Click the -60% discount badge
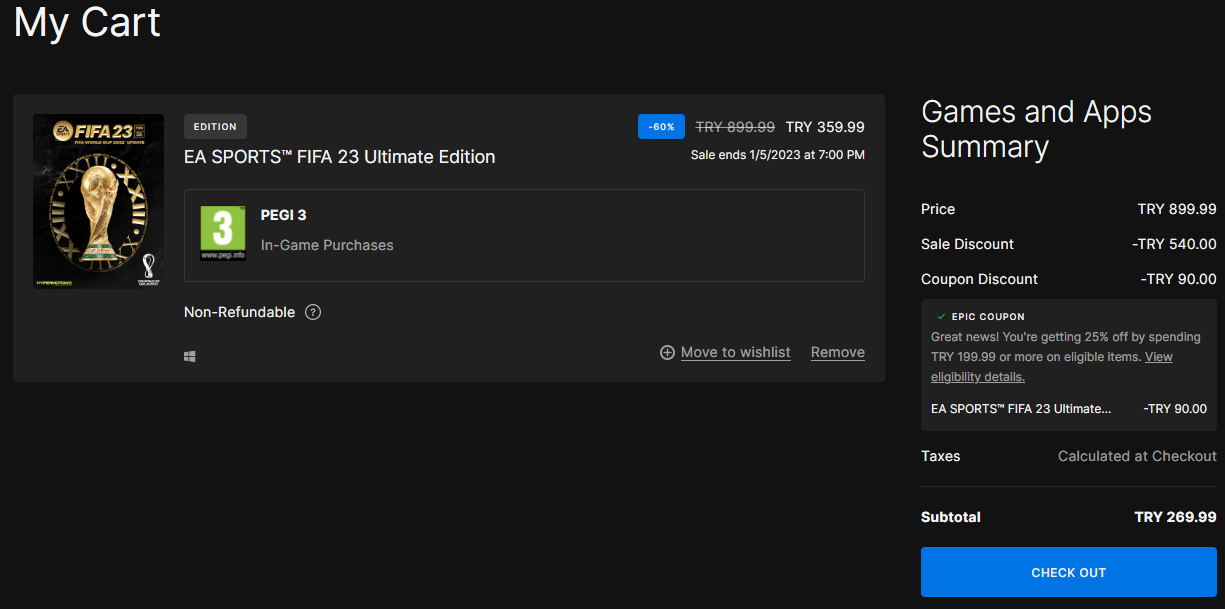The image size is (1225, 609). coord(661,127)
